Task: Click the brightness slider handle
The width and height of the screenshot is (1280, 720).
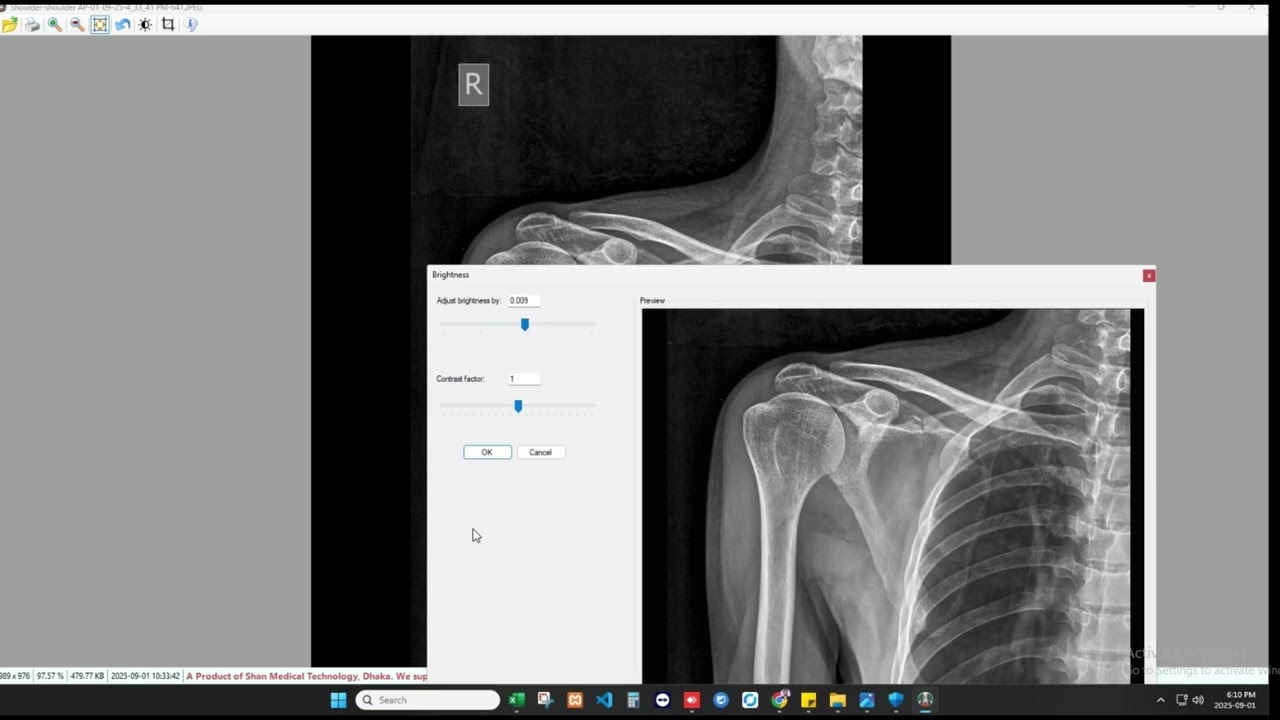Action: coord(525,324)
